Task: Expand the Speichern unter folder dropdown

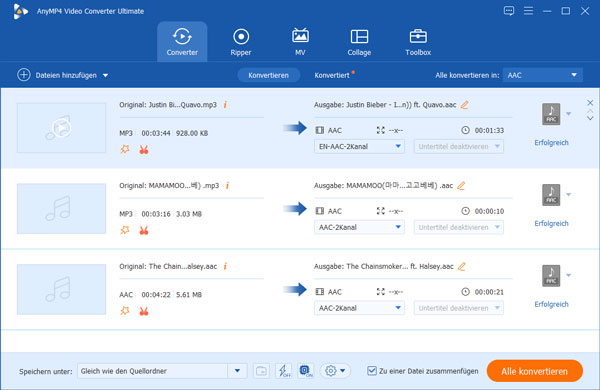Action: [237, 370]
